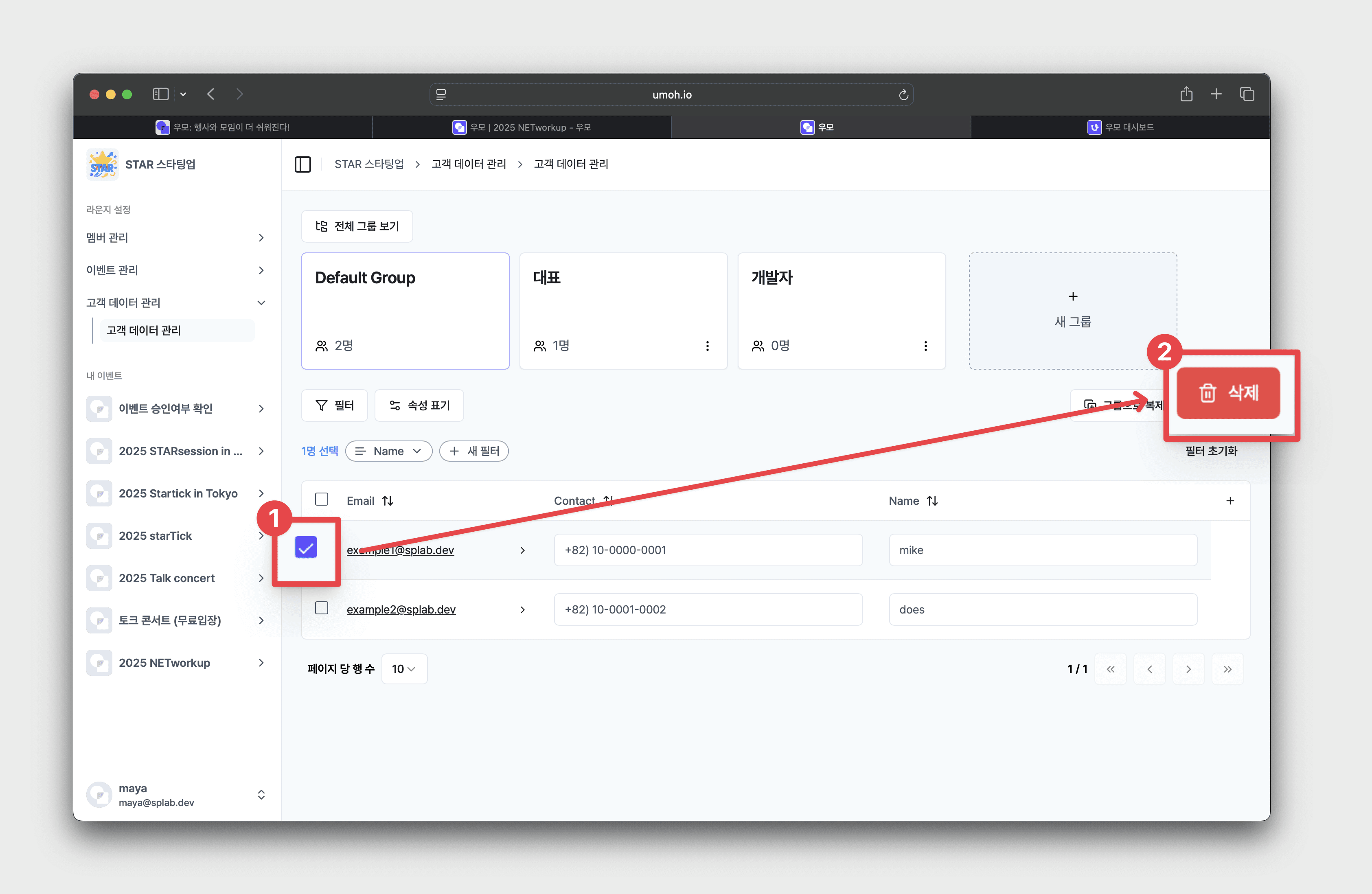Click Safari reload page icon
This screenshot has height=894, width=1372.
click(903, 94)
